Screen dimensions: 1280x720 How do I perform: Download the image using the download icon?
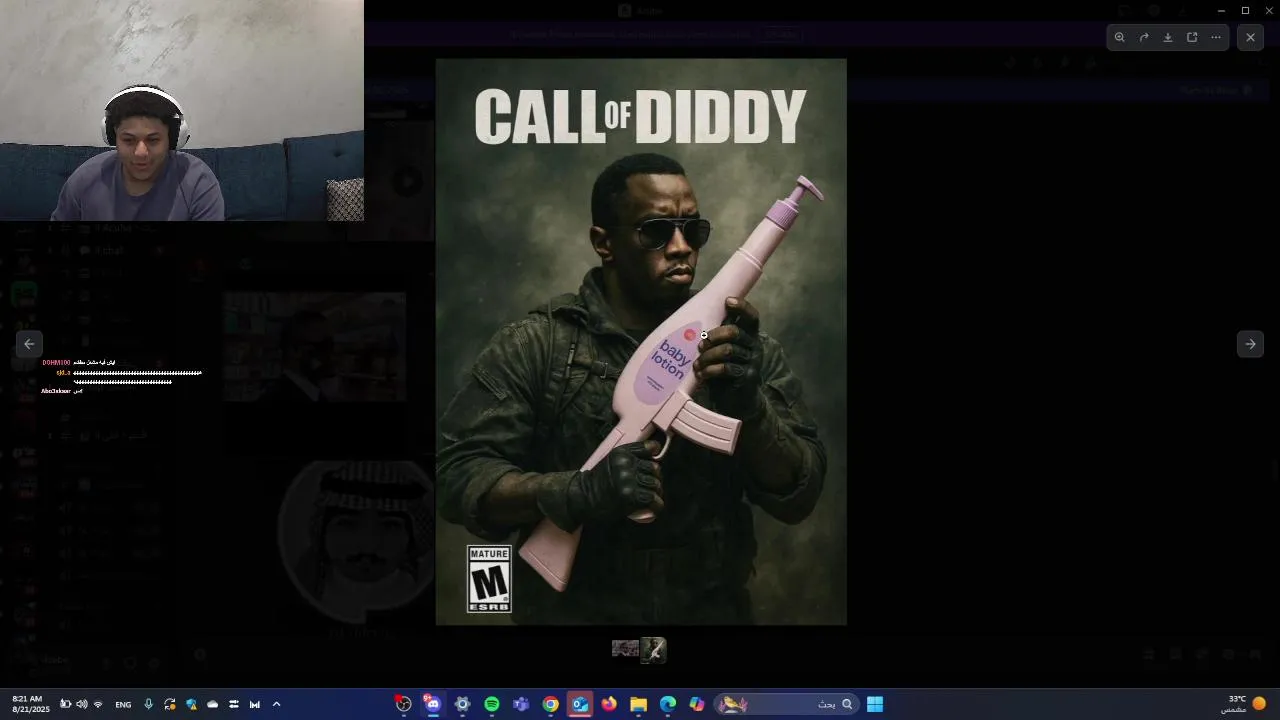click(1168, 37)
